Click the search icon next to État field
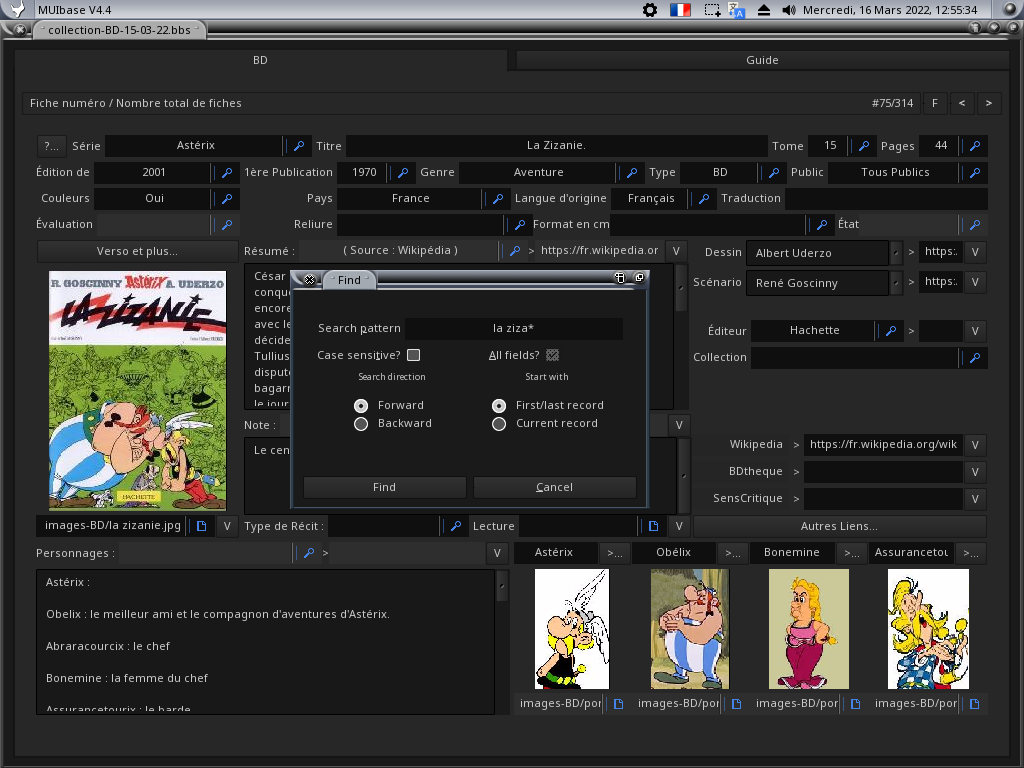1024x768 pixels. coord(975,225)
